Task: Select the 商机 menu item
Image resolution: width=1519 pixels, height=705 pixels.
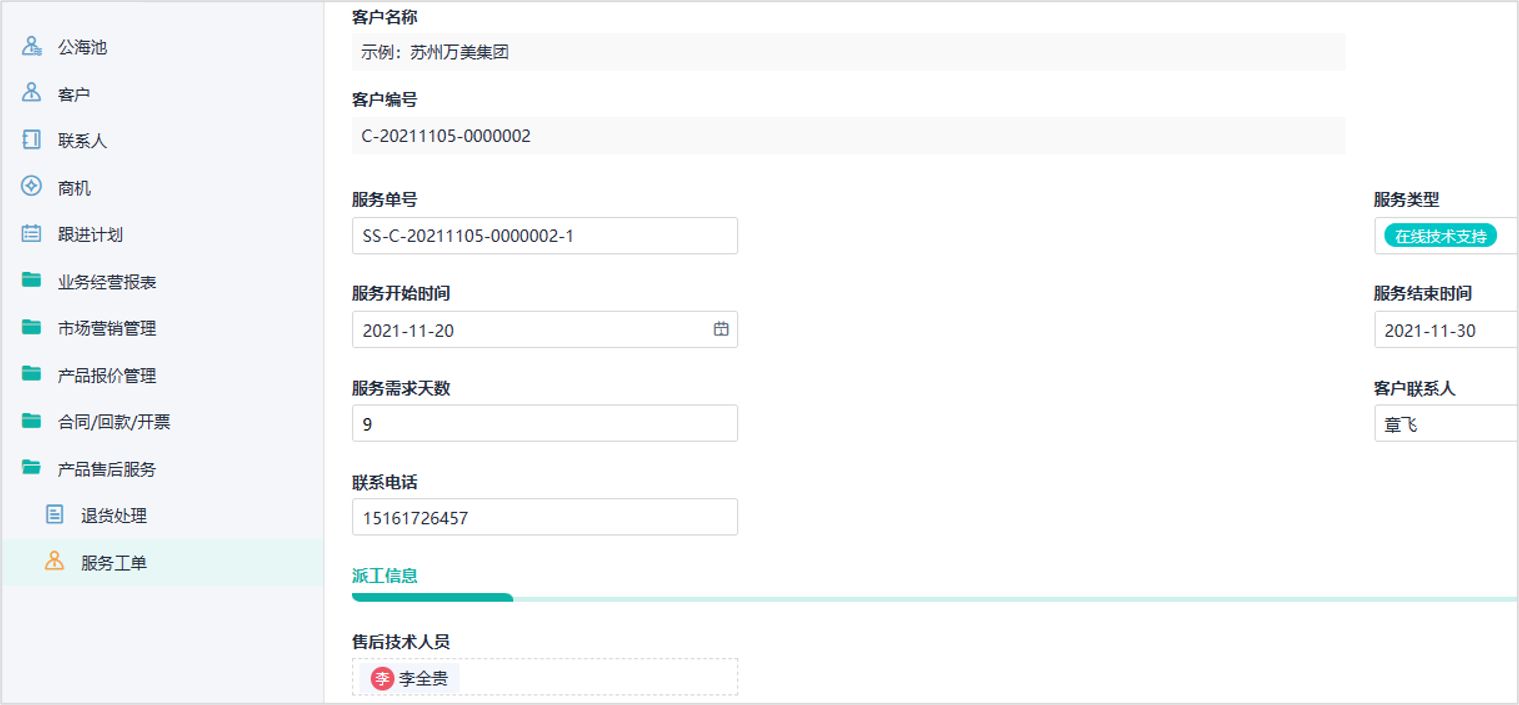Action: tap(162, 187)
